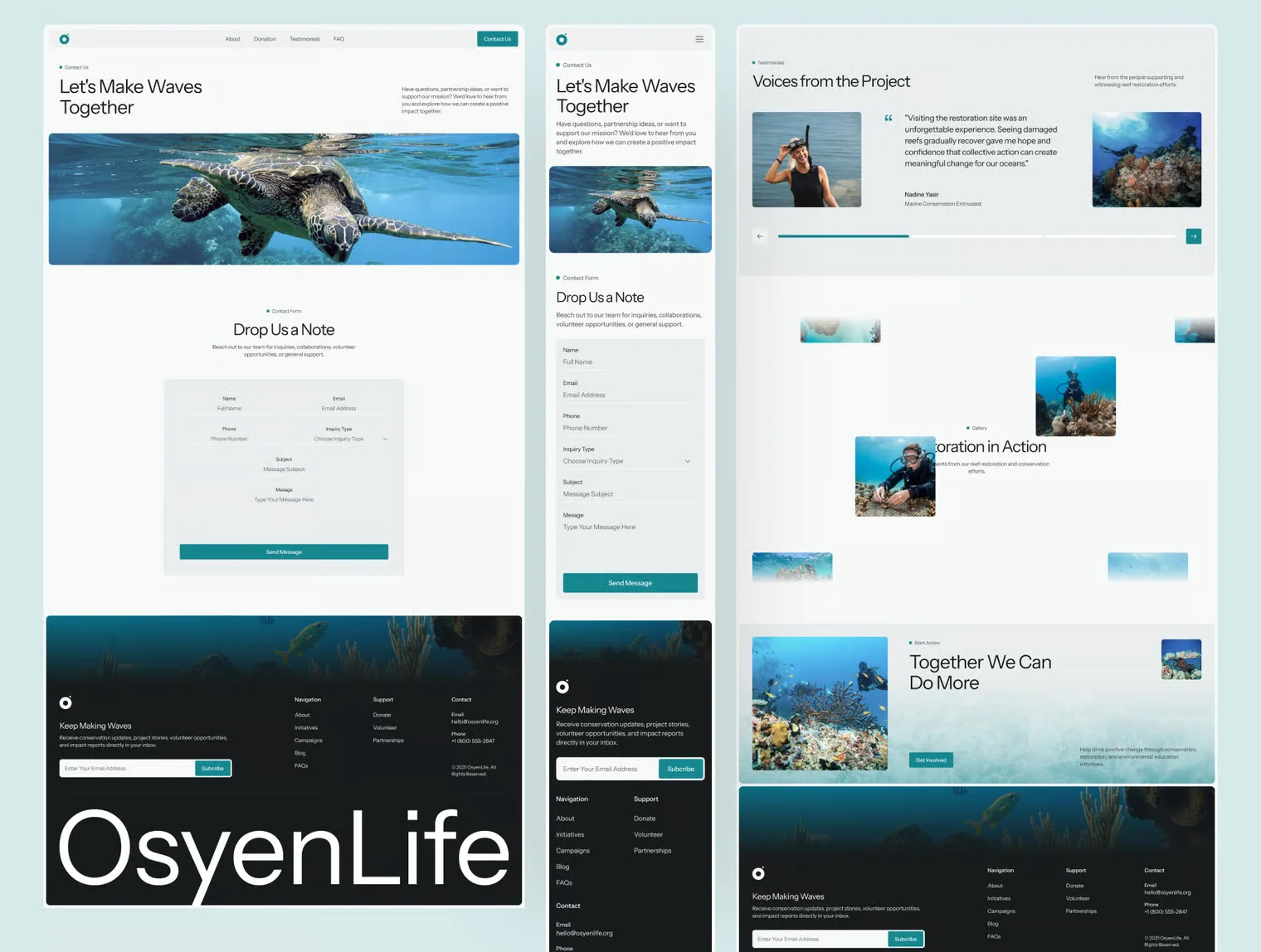Focus the Type Your Message Here field on desktop form

tap(284, 511)
